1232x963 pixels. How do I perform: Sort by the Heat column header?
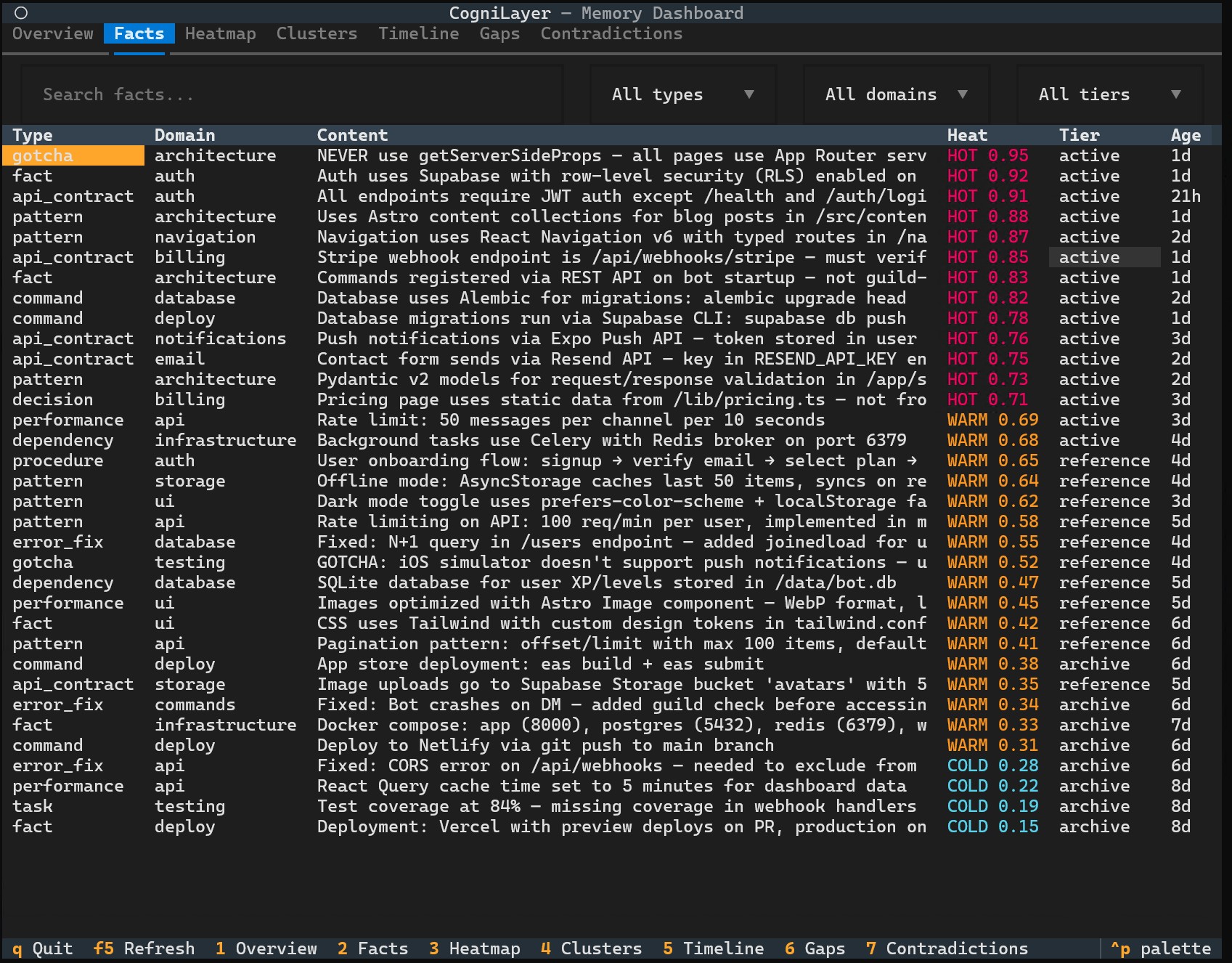click(x=968, y=135)
